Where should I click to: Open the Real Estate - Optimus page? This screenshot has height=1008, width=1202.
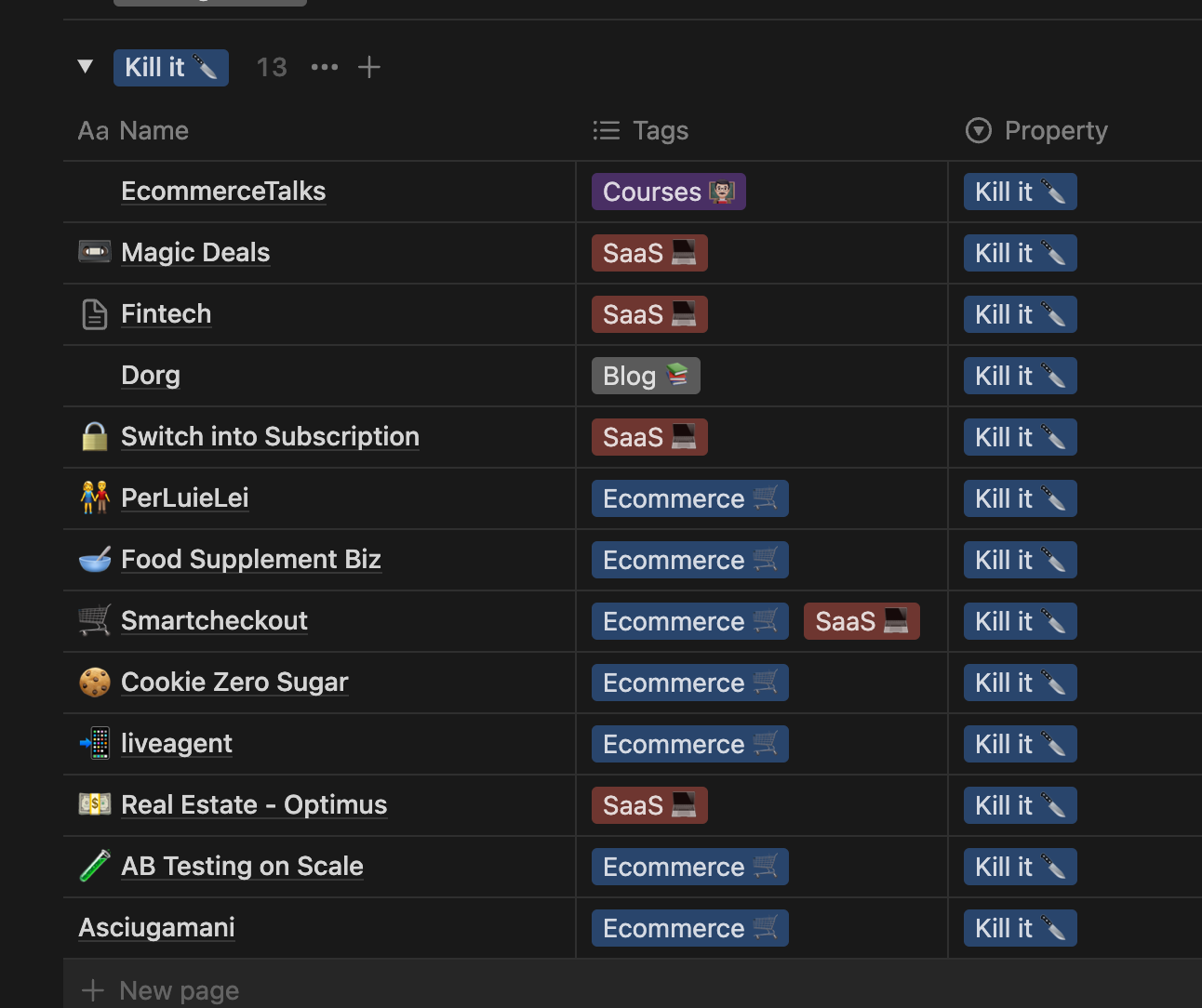[x=254, y=804]
